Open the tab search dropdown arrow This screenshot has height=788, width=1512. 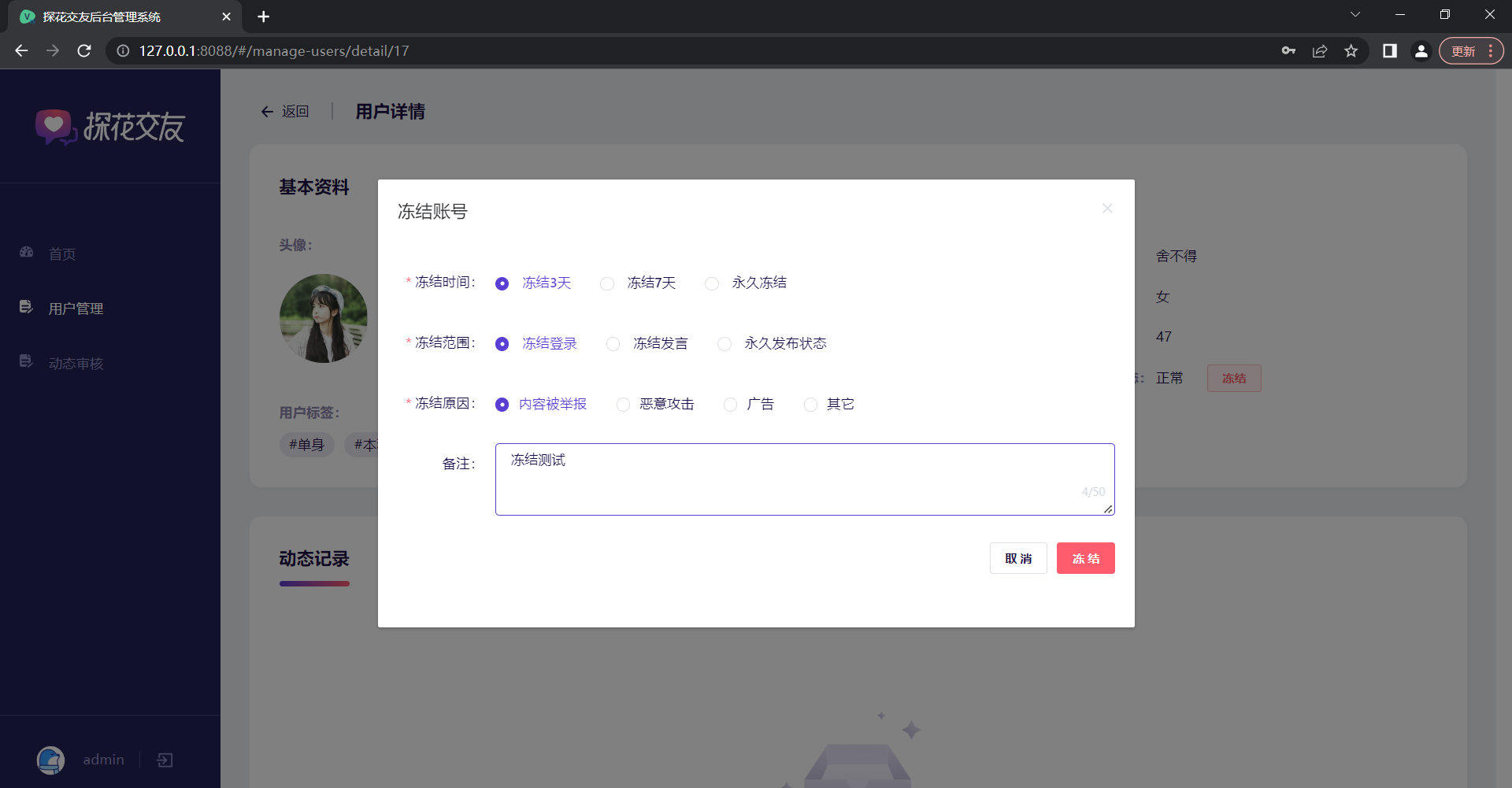[1355, 14]
